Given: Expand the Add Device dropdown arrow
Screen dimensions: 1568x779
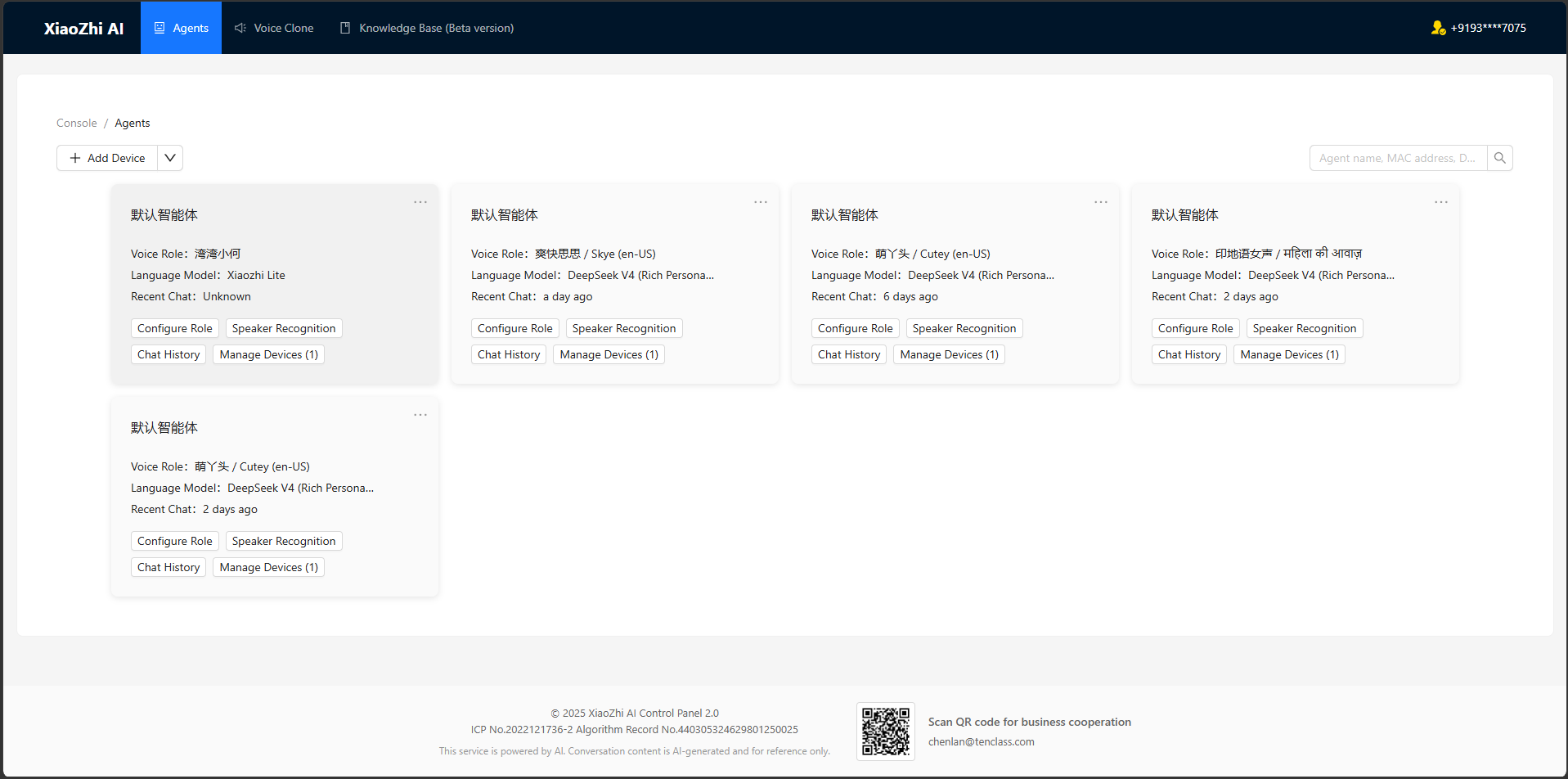Looking at the screenshot, I should coord(170,158).
